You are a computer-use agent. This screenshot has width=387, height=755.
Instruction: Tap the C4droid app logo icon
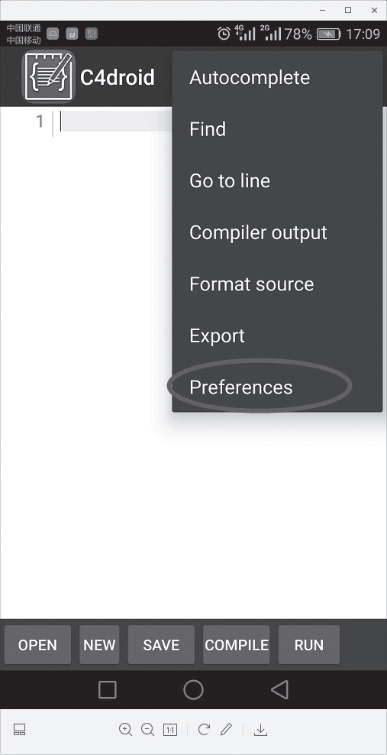coord(49,77)
